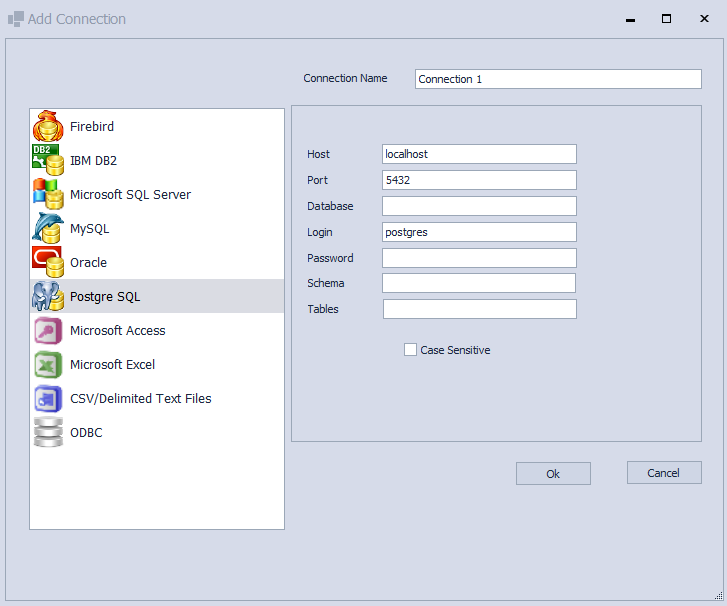Viewport: 727px width, 606px height.
Task: Click the Oracle database icon
Action: tap(48, 262)
